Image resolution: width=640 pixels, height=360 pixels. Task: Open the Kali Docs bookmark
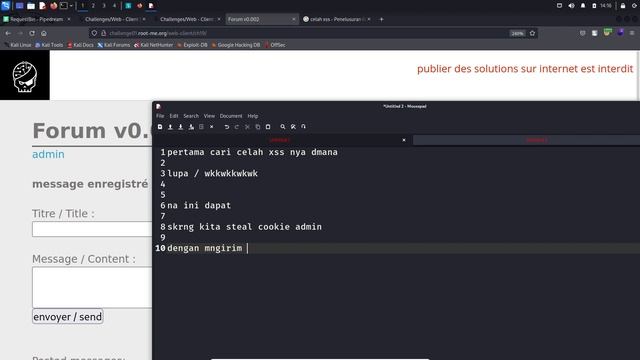click(80, 45)
